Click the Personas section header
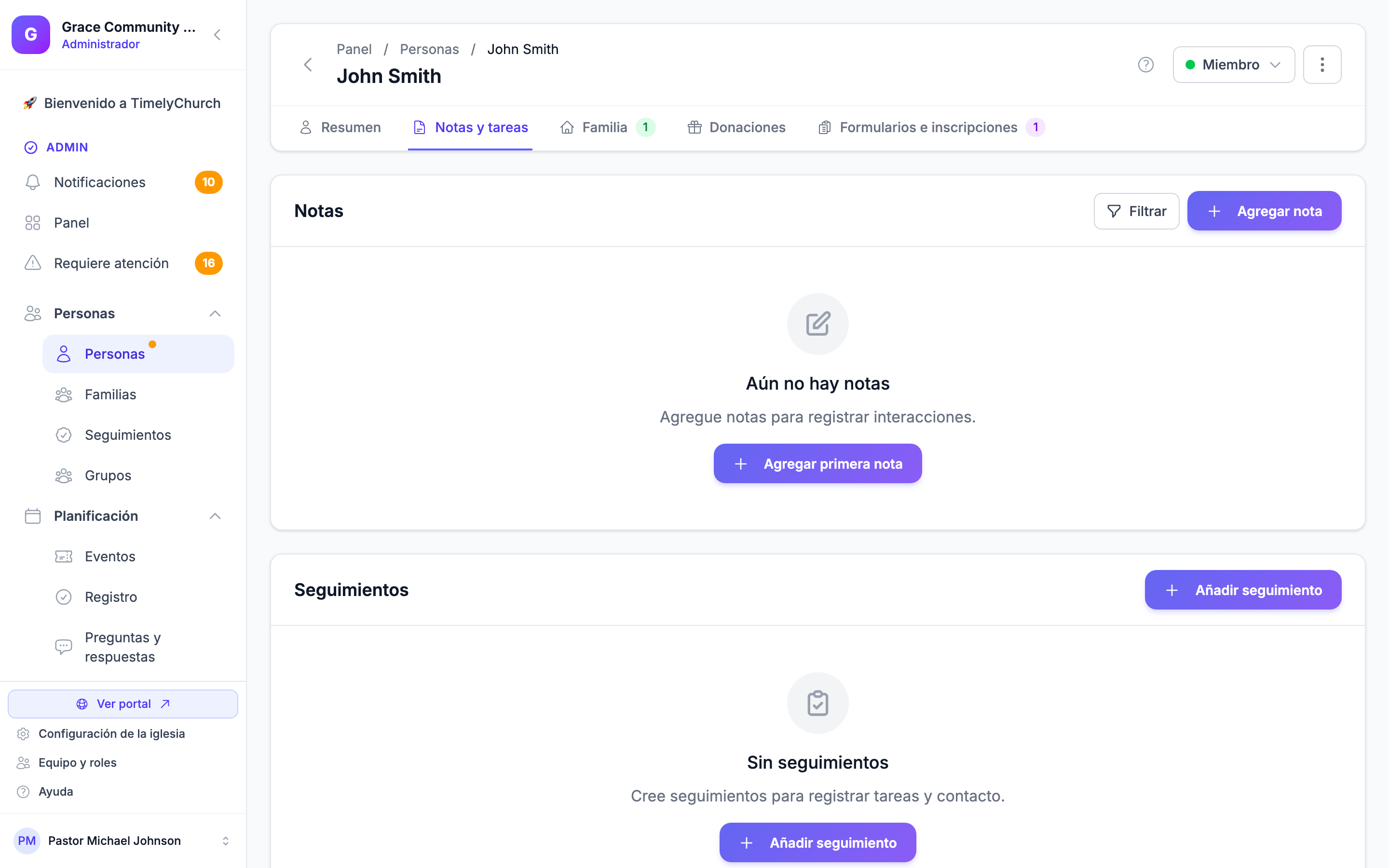 (123, 313)
